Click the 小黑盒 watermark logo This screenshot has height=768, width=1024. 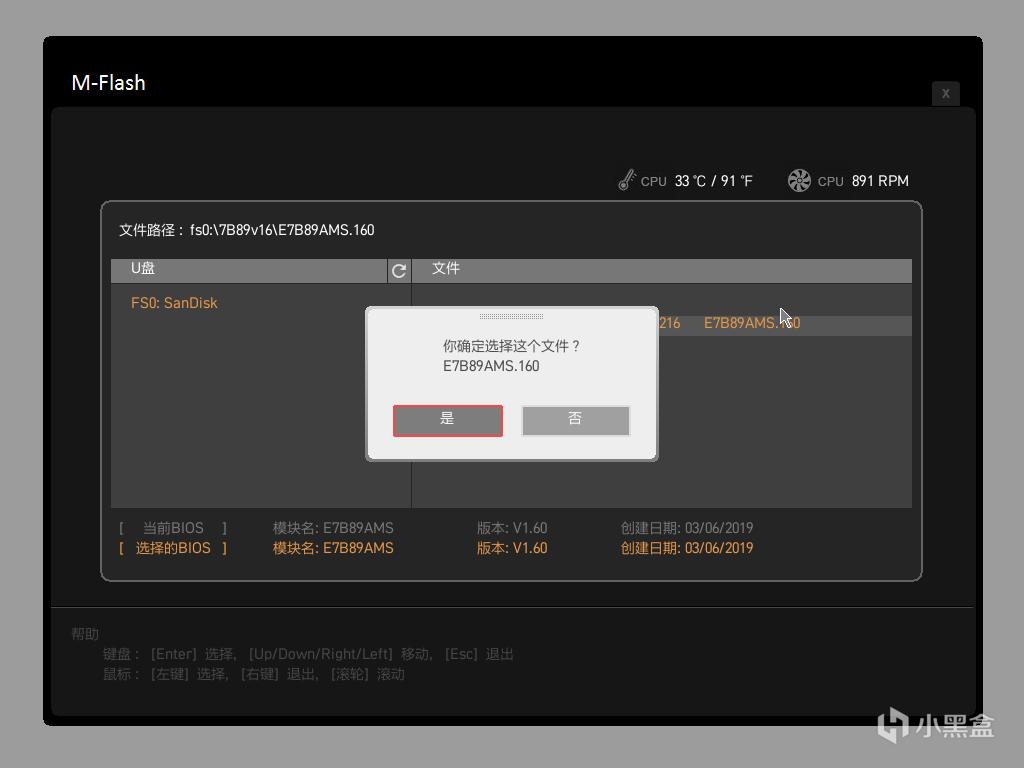(x=935, y=725)
